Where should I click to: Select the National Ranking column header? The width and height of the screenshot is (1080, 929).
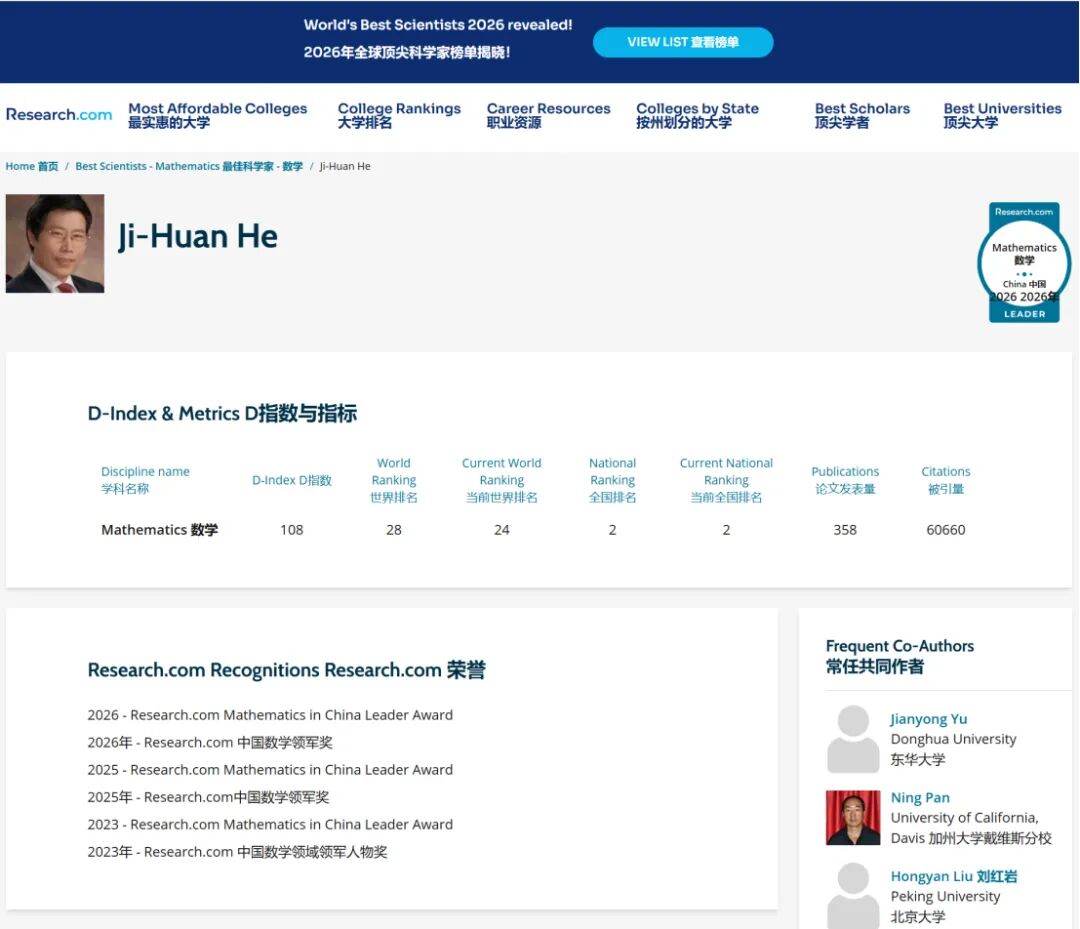(x=612, y=480)
